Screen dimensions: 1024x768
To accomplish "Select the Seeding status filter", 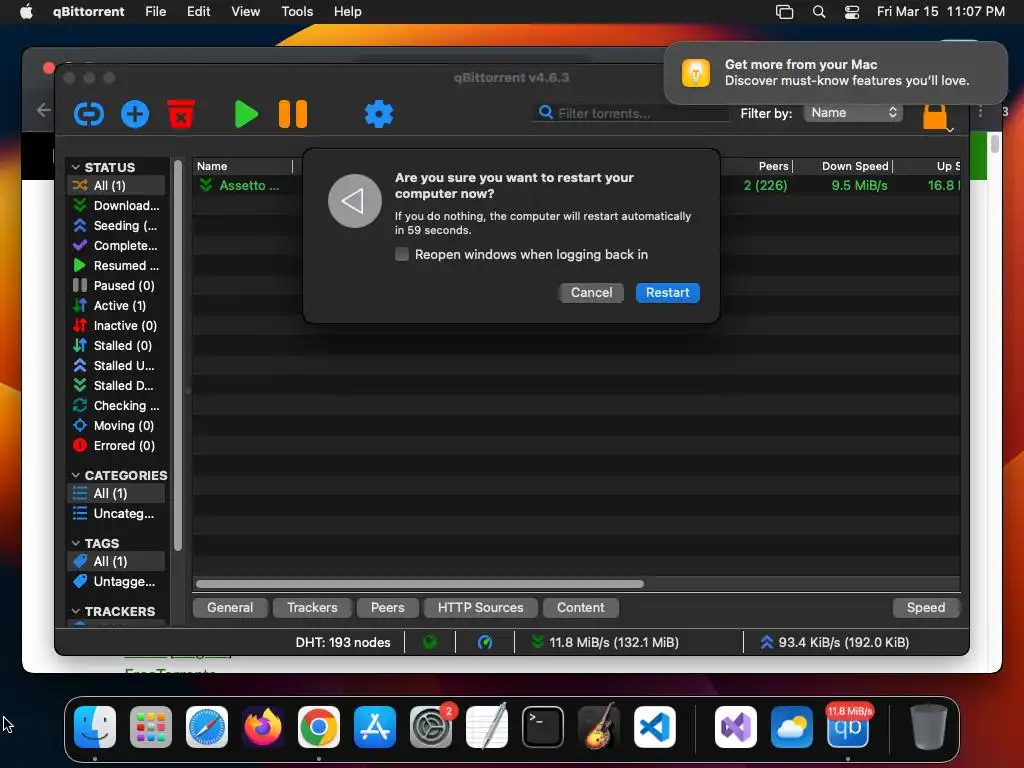I will point(116,226).
